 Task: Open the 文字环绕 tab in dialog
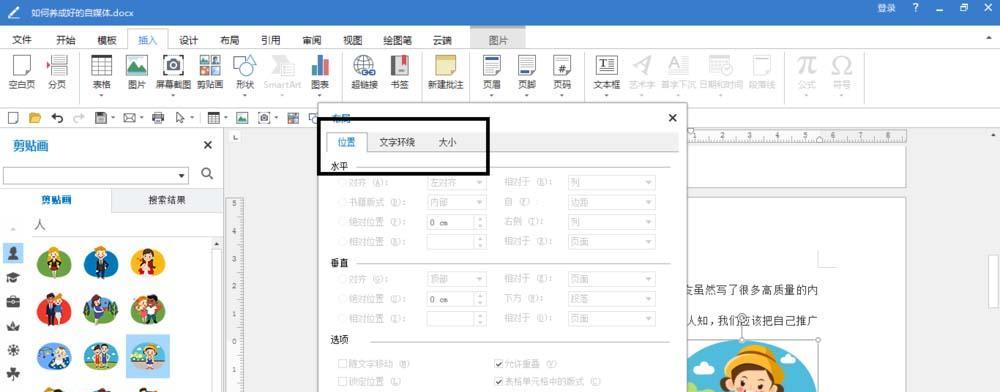pos(397,143)
